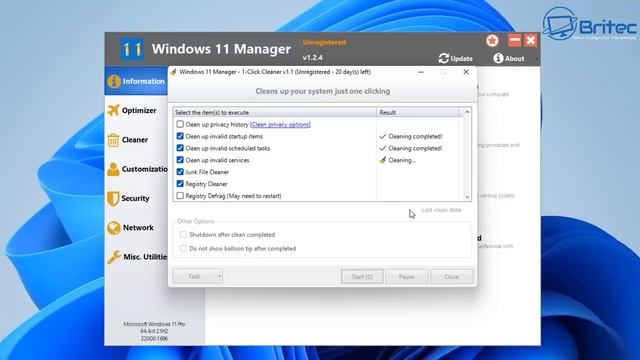This screenshot has width=640, height=360.
Task: Click the item list scroll down arrow
Action: click(467, 197)
